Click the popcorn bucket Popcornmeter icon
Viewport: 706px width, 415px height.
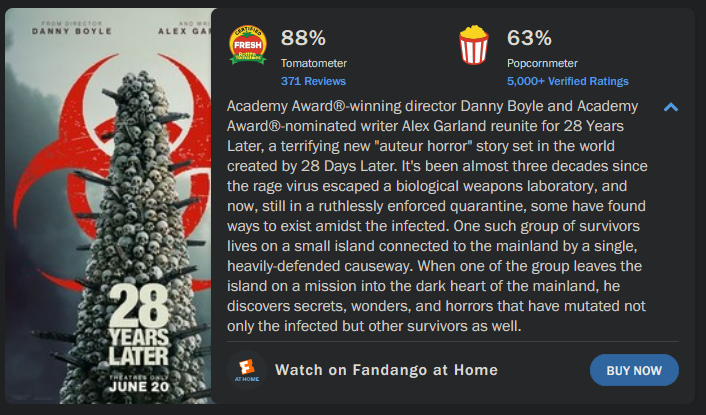(473, 45)
